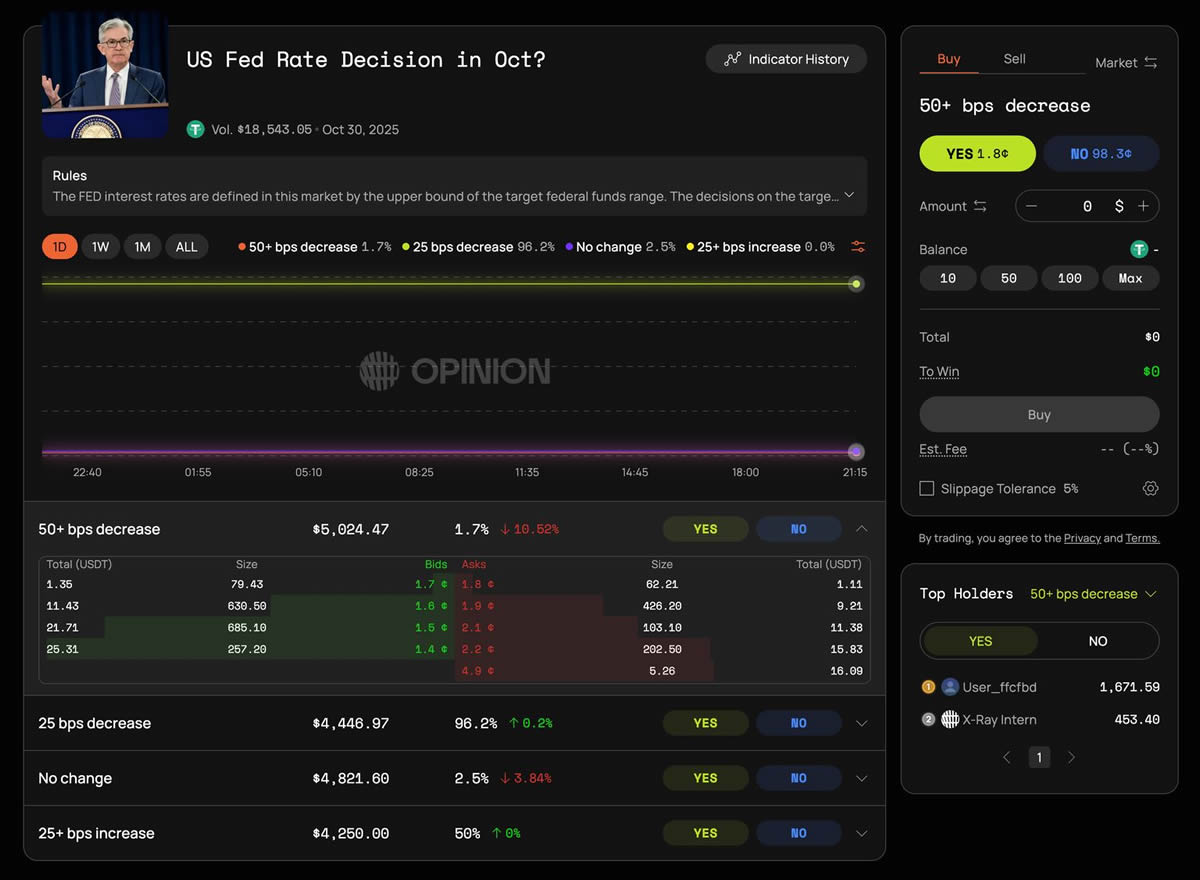Viewport: 1200px width, 880px height.
Task: Enable the Slippage Tolerance checkbox
Action: tap(927, 489)
